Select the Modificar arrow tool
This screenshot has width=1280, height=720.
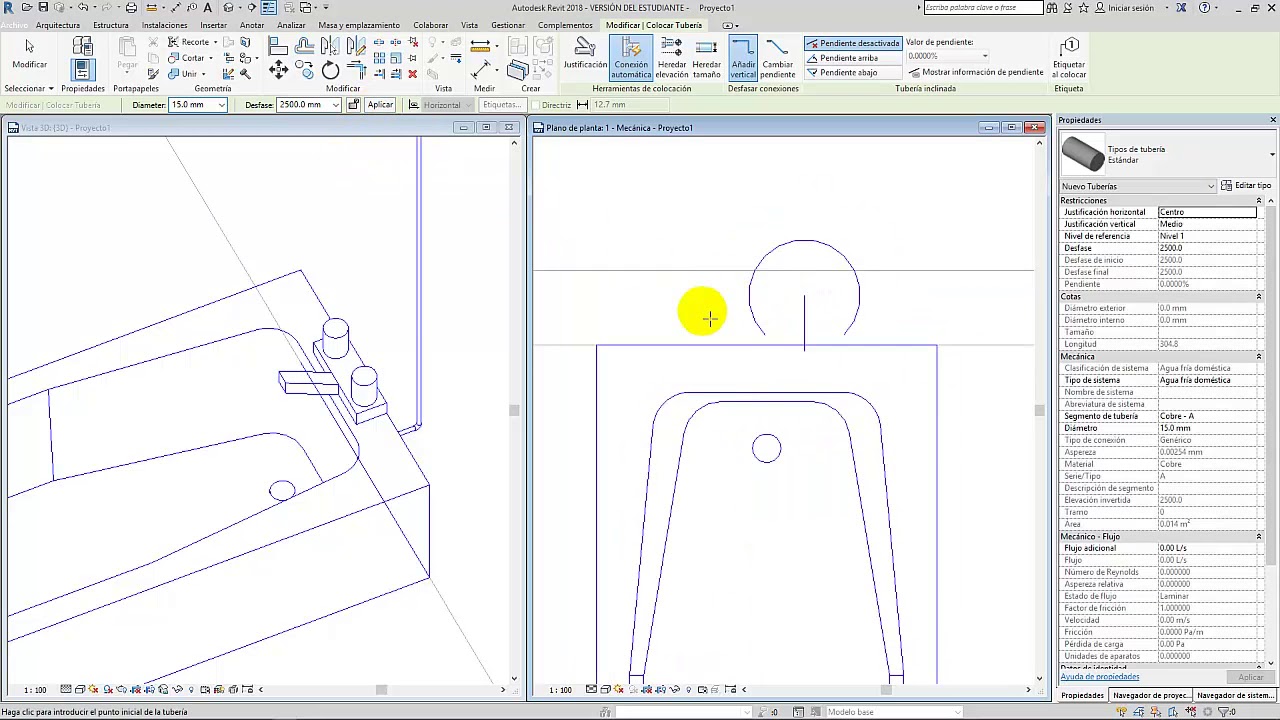pos(29,52)
